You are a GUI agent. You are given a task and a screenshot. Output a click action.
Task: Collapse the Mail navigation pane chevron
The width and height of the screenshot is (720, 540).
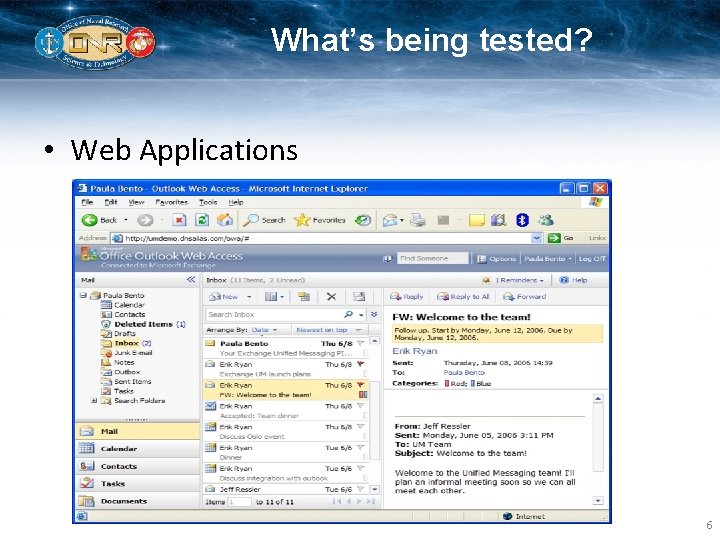tap(191, 280)
